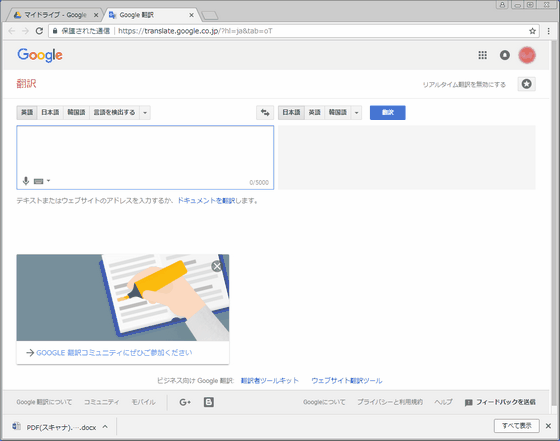Open プライバシーと利用規約 footer link
Screen dimensions: 560x441
pyautogui.click(x=390, y=402)
